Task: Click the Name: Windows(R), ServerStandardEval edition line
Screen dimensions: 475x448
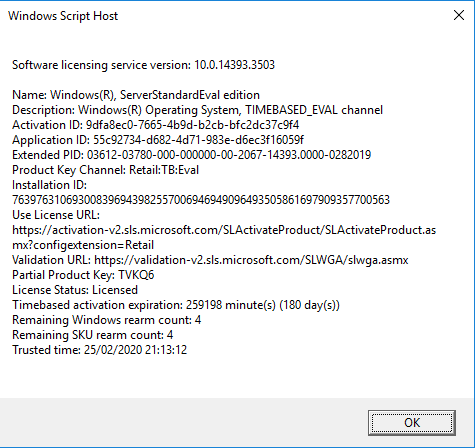Action: point(136,95)
